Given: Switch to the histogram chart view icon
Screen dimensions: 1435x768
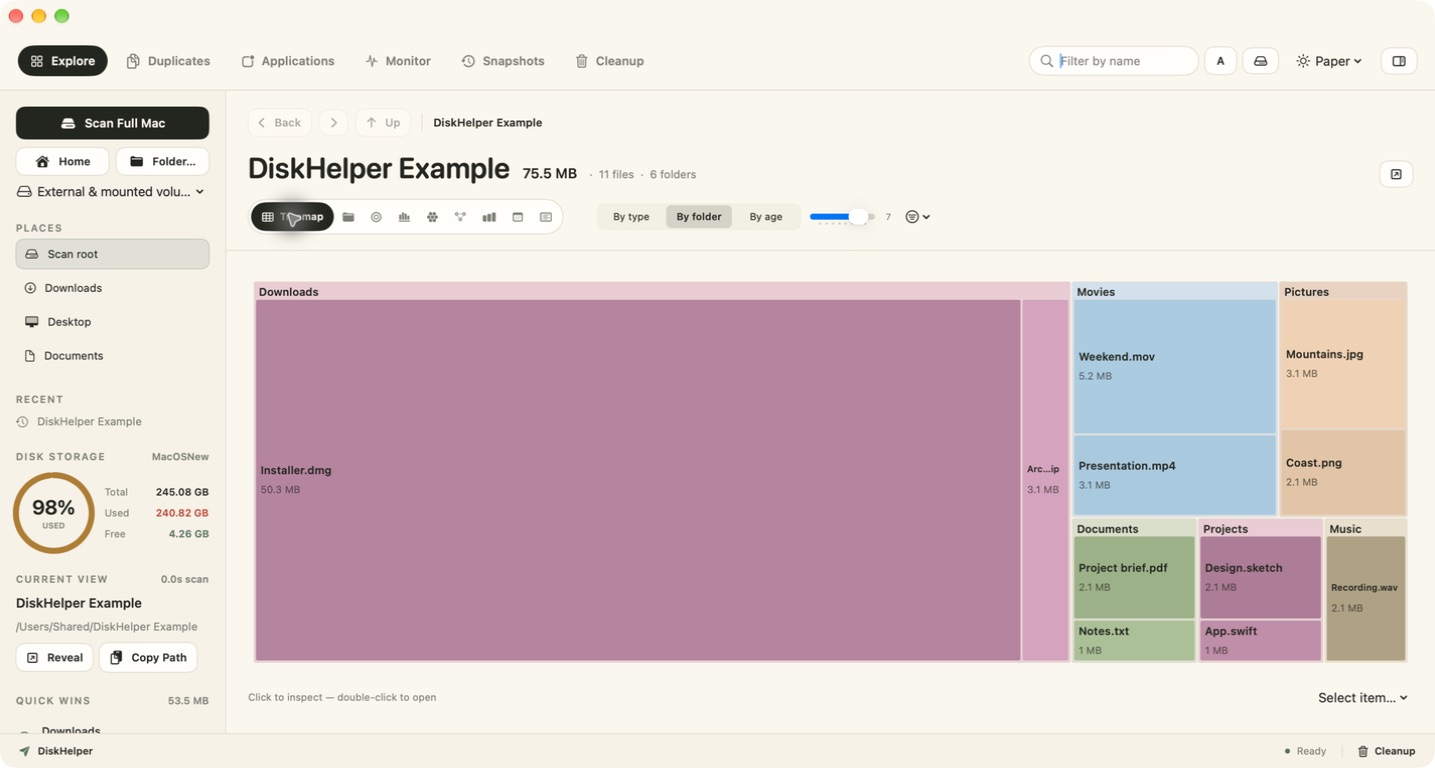Looking at the screenshot, I should point(404,217).
